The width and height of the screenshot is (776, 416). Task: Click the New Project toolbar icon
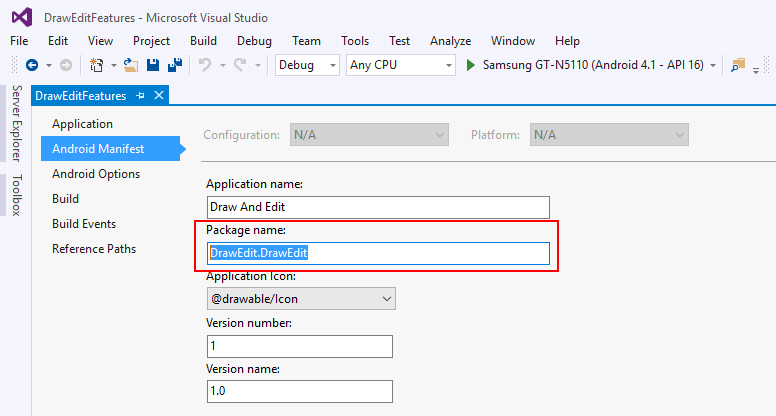click(97, 65)
